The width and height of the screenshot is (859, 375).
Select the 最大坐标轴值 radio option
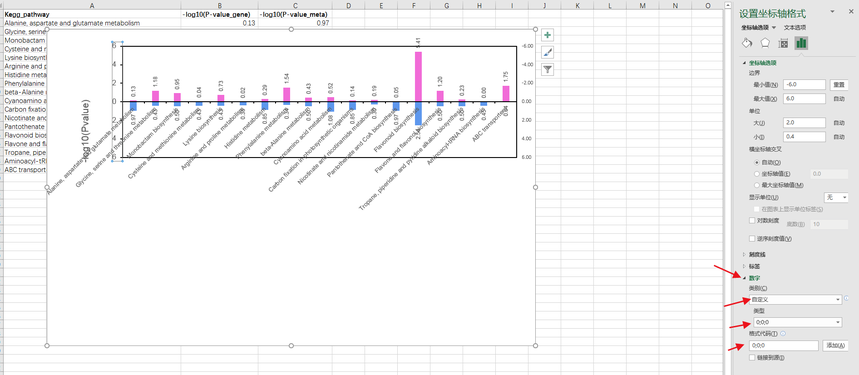757,185
